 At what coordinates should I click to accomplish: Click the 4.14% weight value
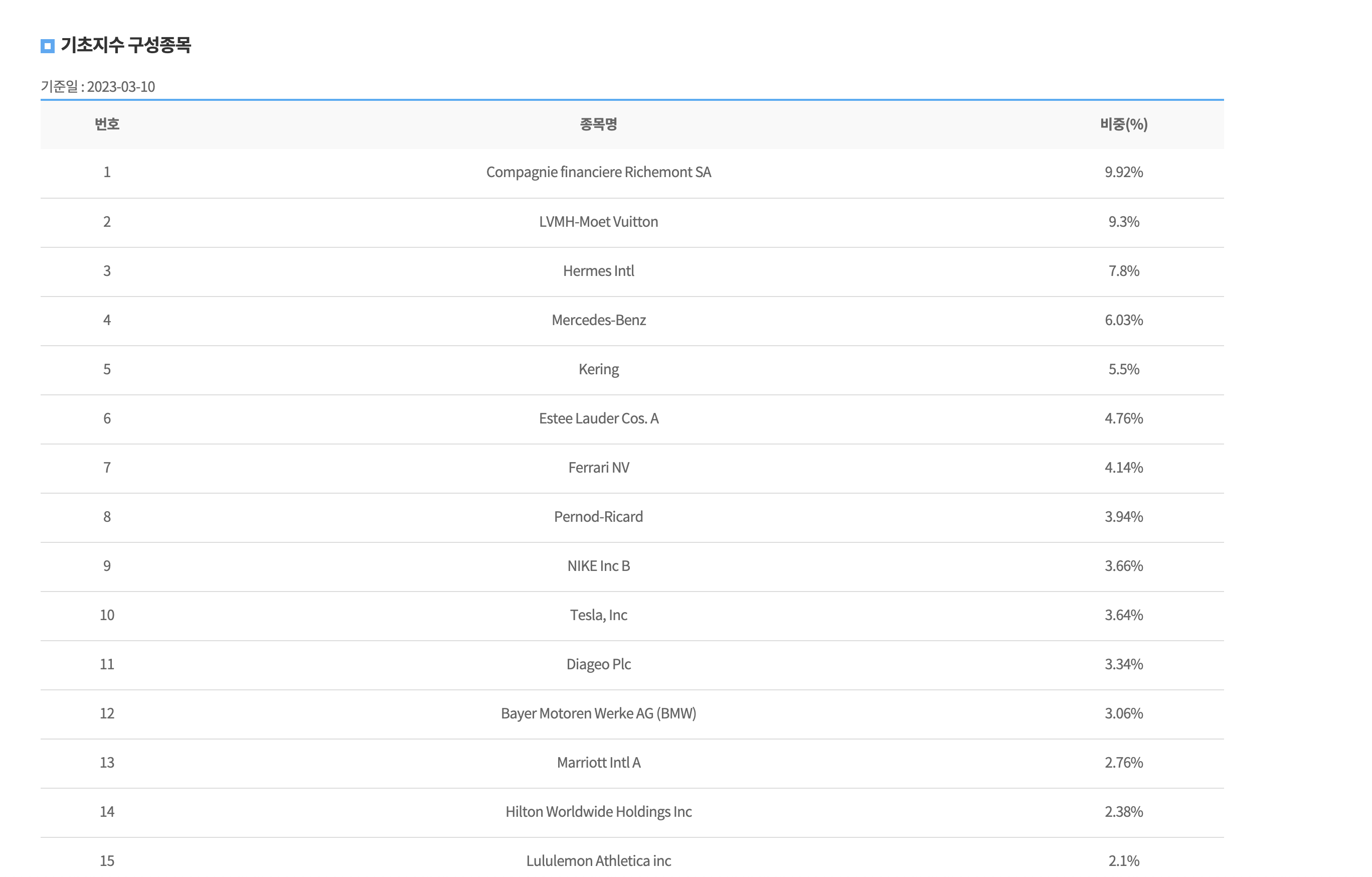[x=1124, y=468]
